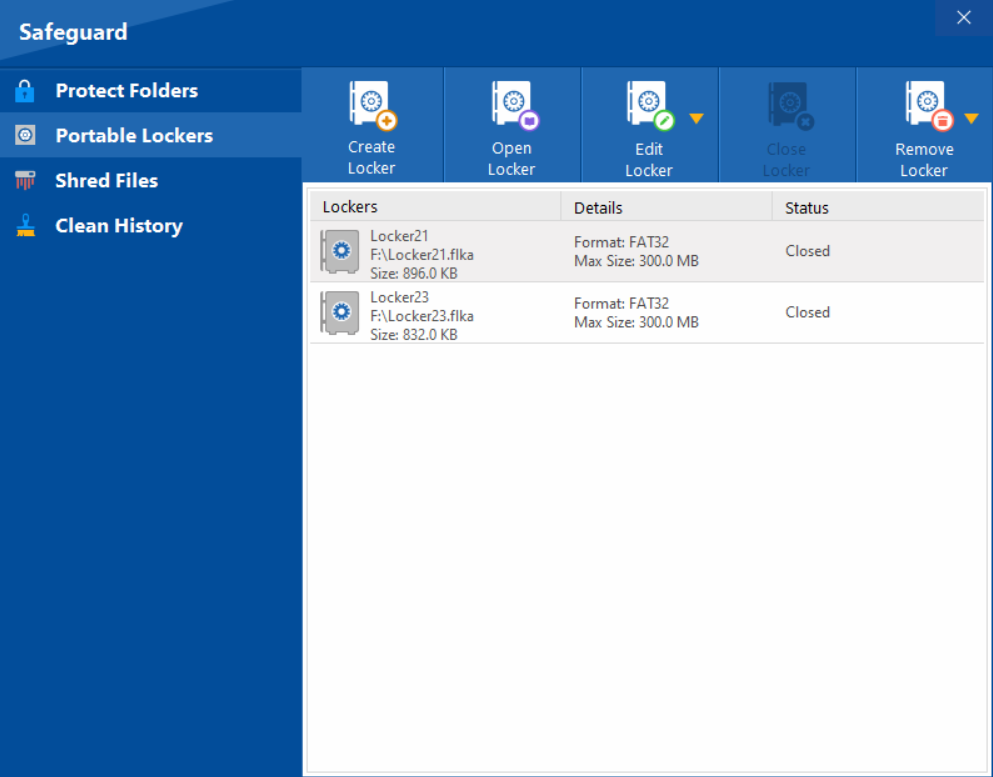This screenshot has height=777, width=993.
Task: Open the Protect Folders section
Action: click(151, 91)
